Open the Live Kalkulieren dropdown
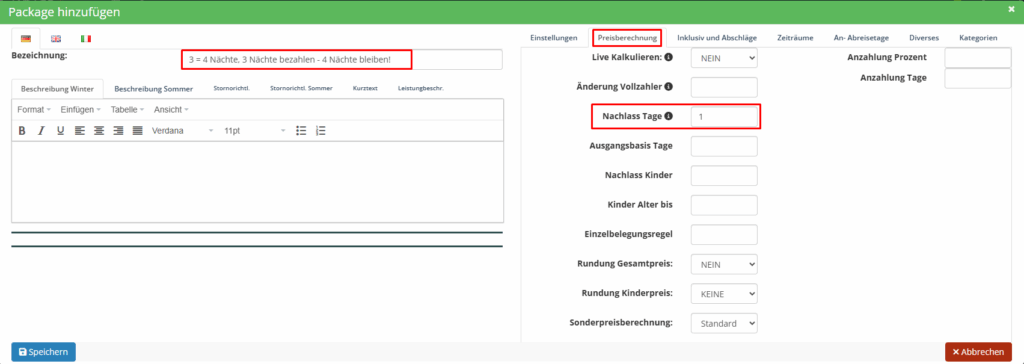This screenshot has width=1024, height=364. pos(724,58)
